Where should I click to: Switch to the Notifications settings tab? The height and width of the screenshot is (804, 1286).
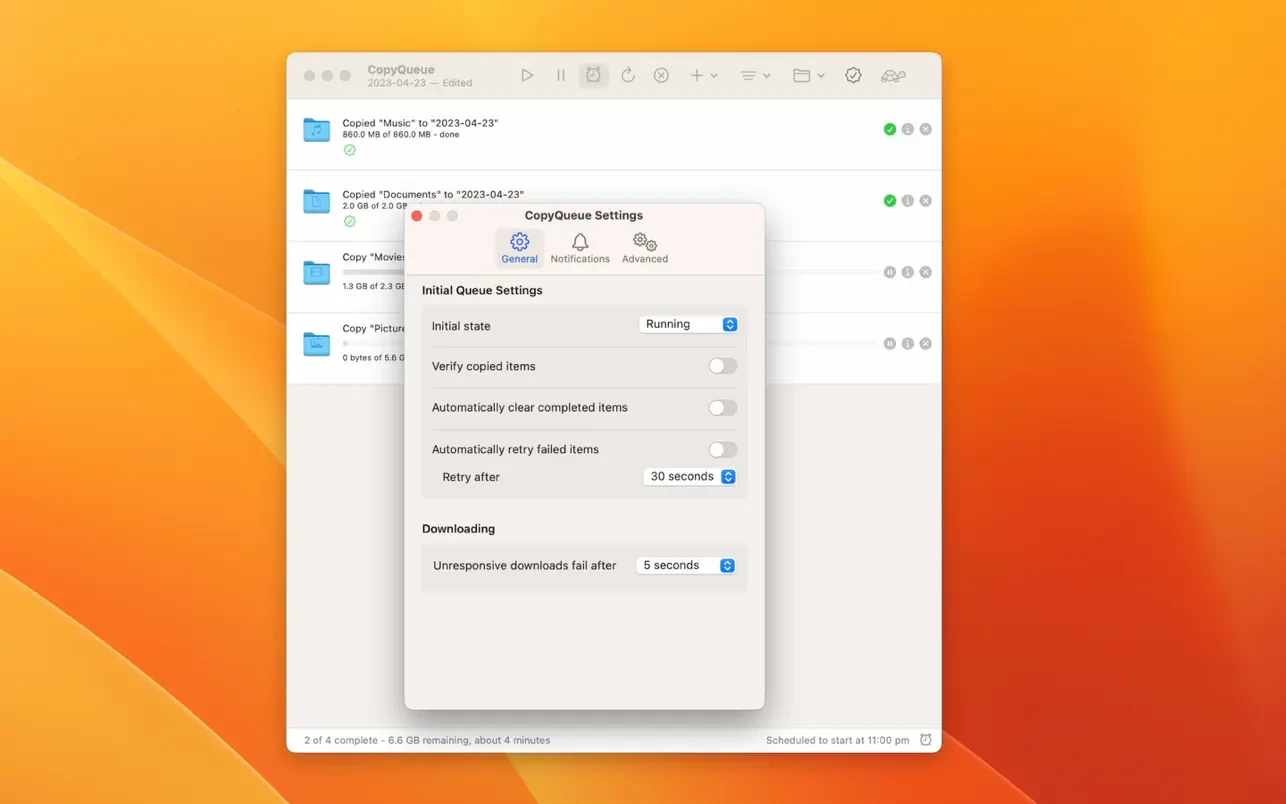click(580, 248)
